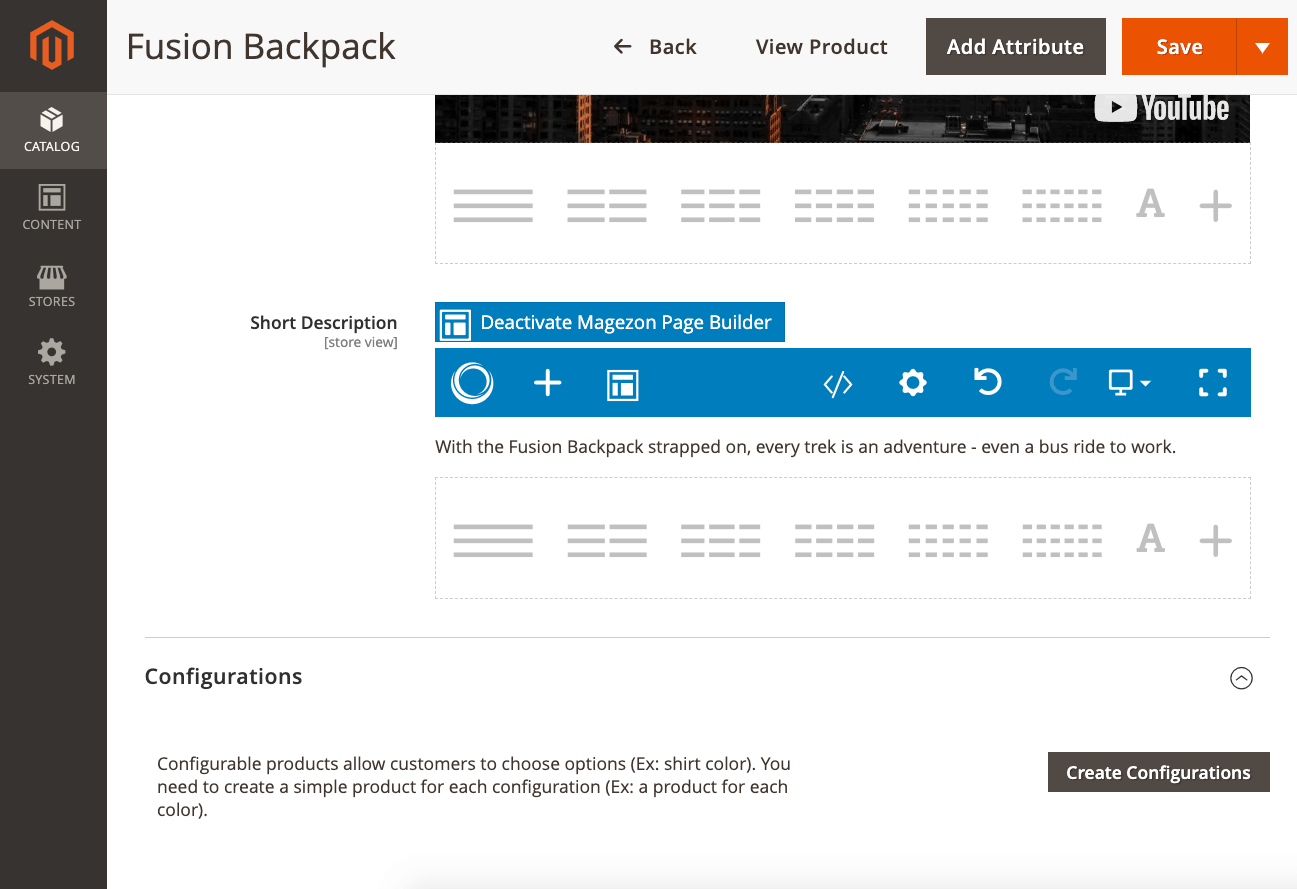Insert five-column row layout below YouTube video
Viewport: 1297px width, 889px height.
949,205
